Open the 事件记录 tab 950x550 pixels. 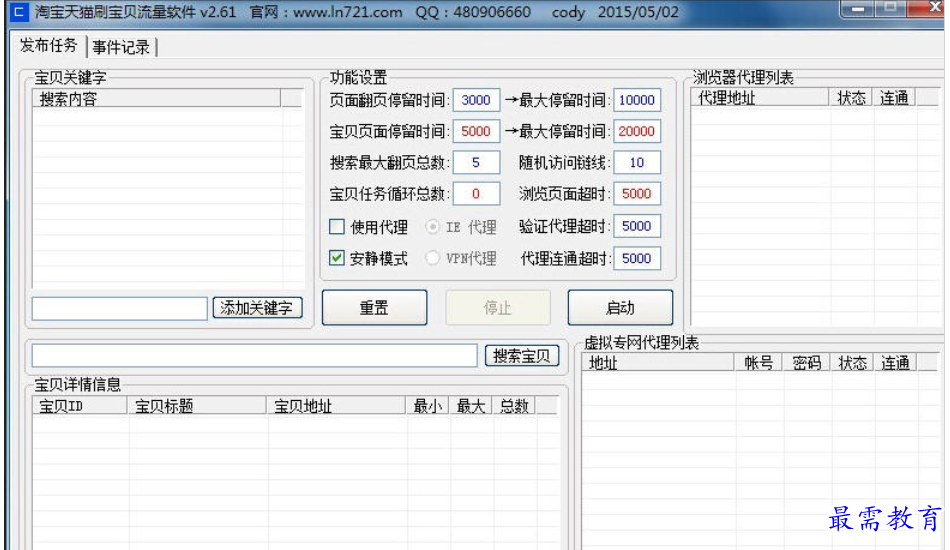(x=121, y=47)
